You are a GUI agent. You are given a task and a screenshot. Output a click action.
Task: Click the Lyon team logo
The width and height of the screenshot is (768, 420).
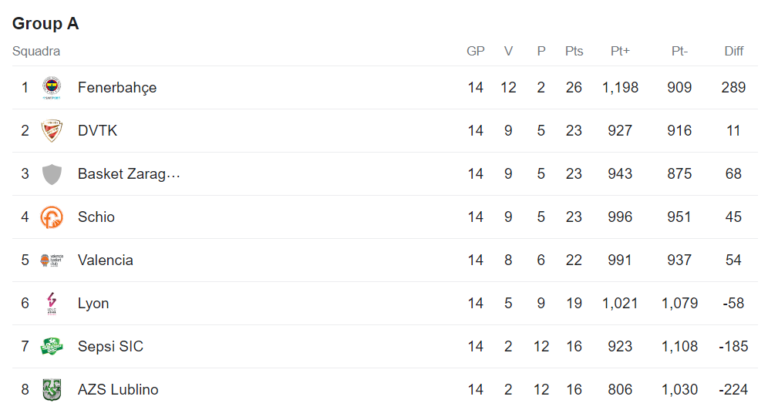coord(52,303)
